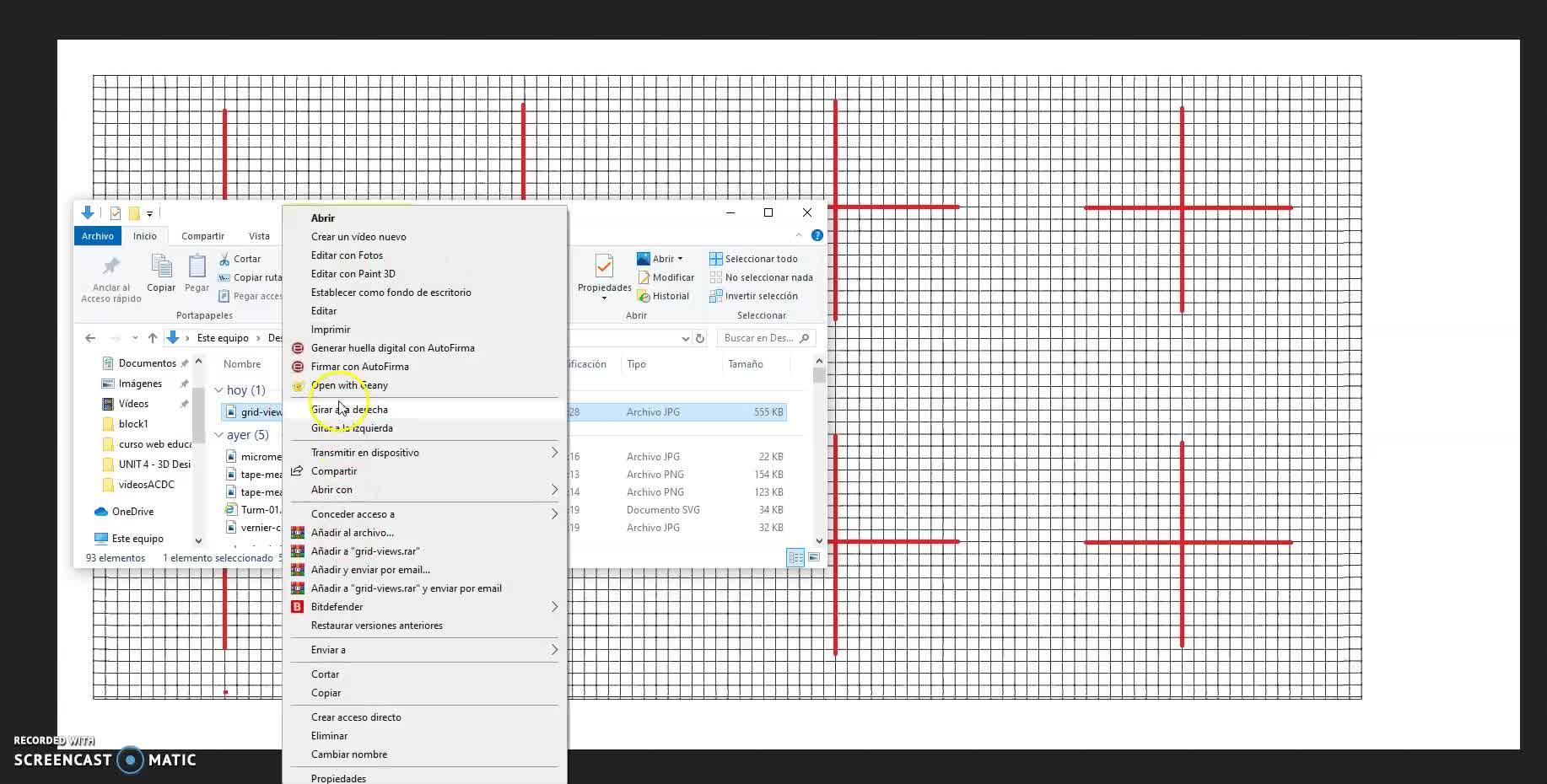Switch to the Vista ribbon tab
Screen dimensions: 1547x784
point(259,236)
